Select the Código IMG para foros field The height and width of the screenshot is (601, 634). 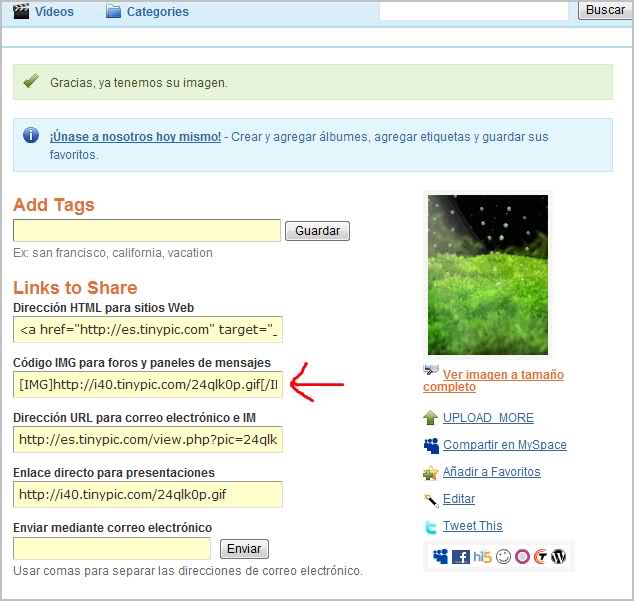click(148, 385)
